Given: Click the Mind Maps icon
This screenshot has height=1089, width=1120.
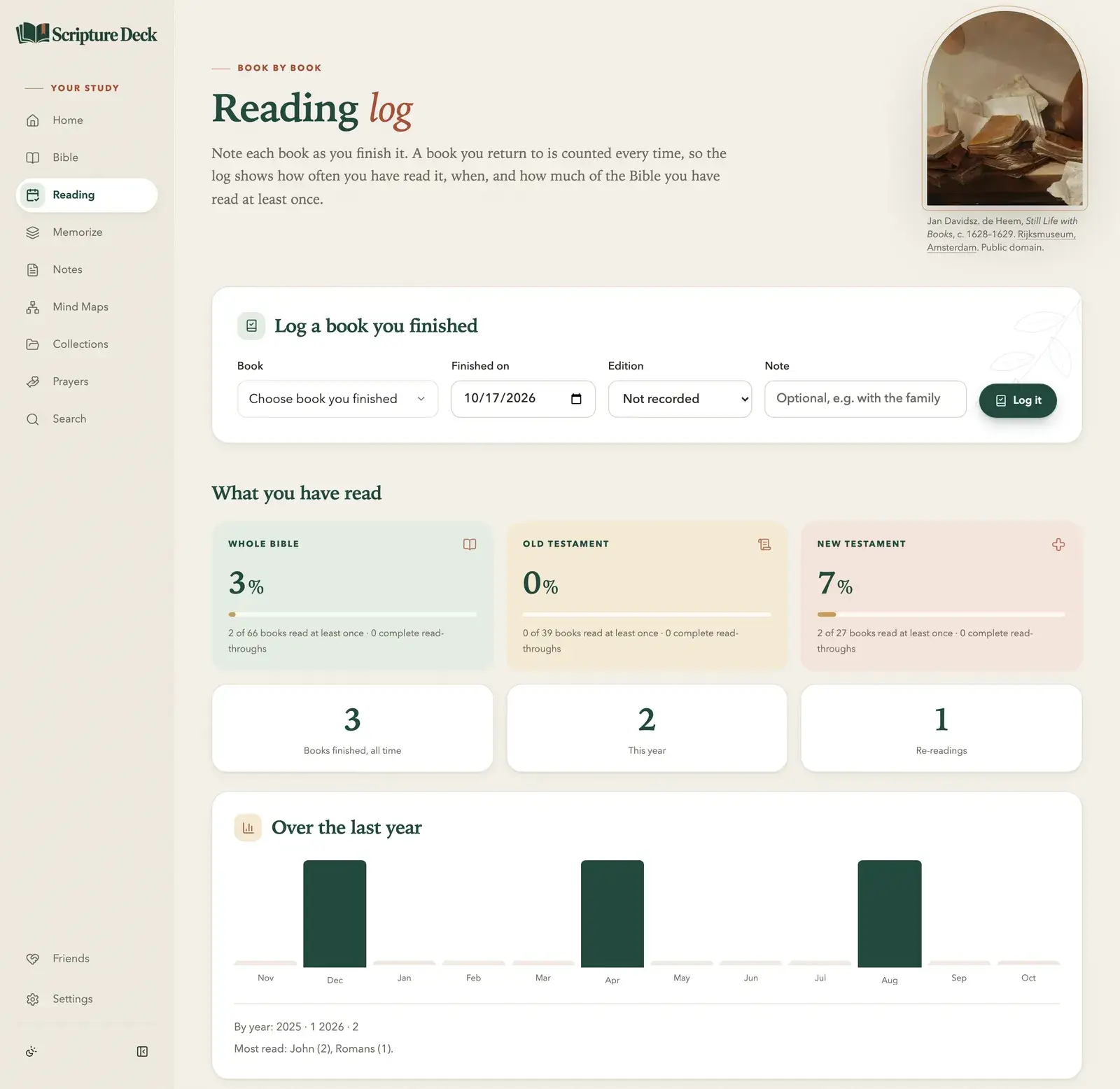Looking at the screenshot, I should point(33,307).
